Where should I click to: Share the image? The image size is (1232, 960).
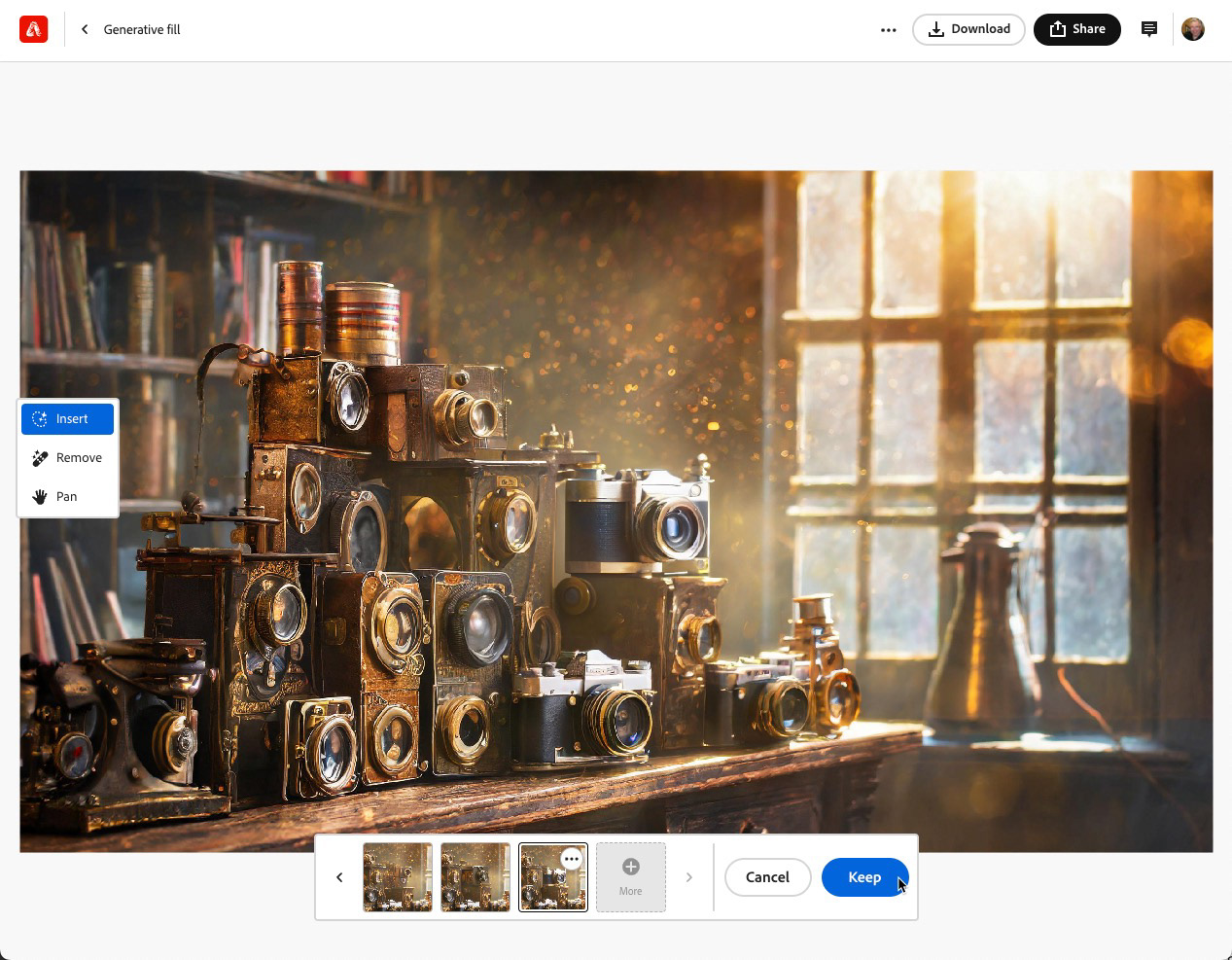[1077, 29]
